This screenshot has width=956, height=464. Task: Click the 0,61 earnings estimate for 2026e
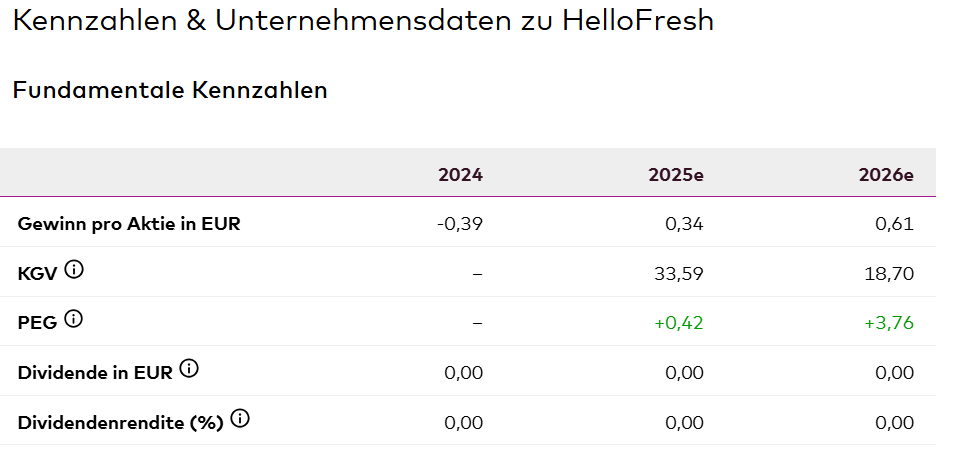[x=894, y=224]
